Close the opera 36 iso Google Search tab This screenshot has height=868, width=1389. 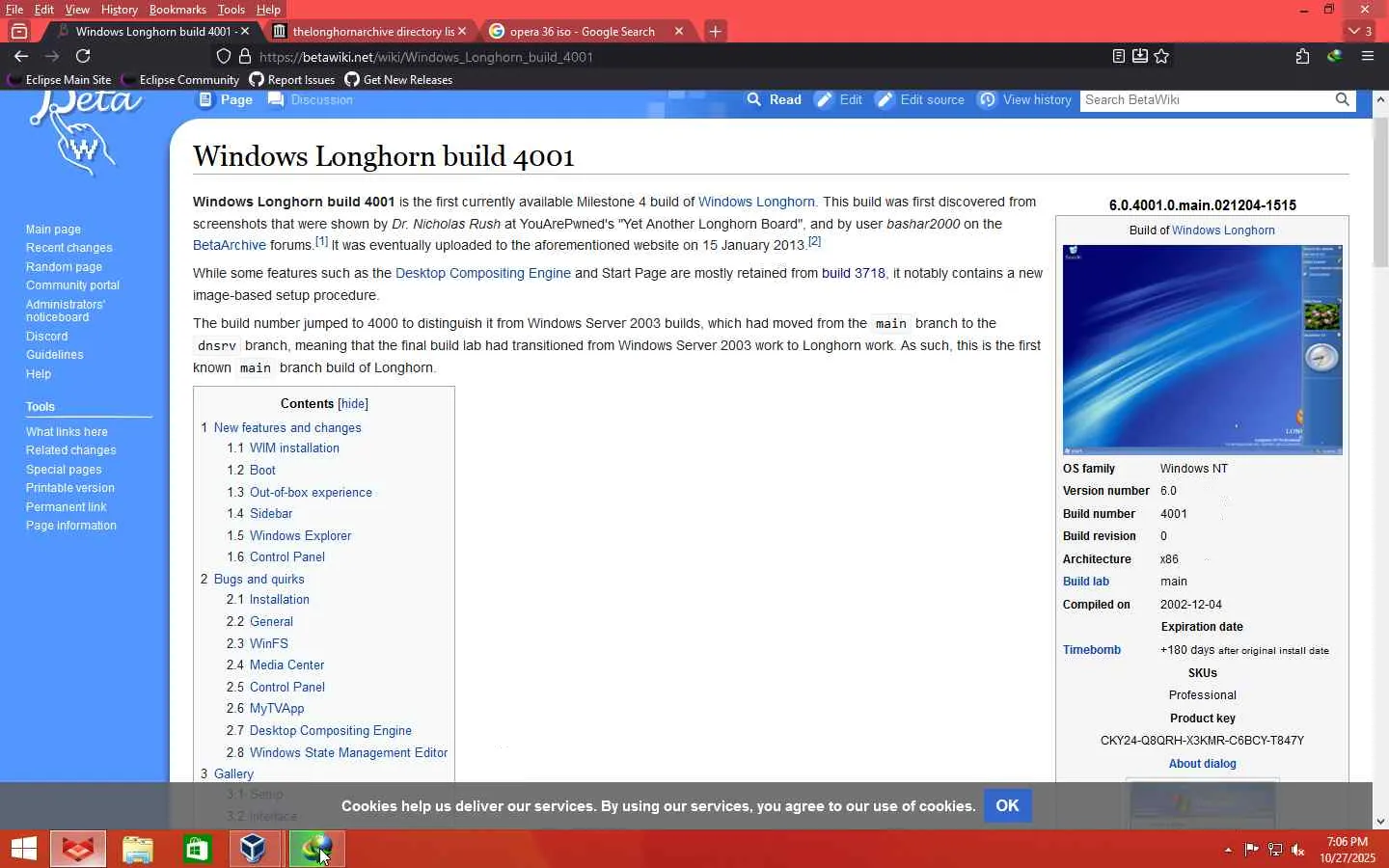[679, 31]
